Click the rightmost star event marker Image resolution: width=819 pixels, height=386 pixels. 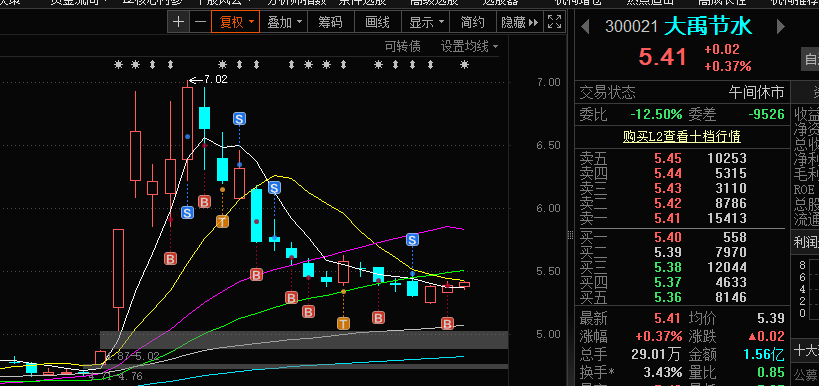[x=464, y=65]
